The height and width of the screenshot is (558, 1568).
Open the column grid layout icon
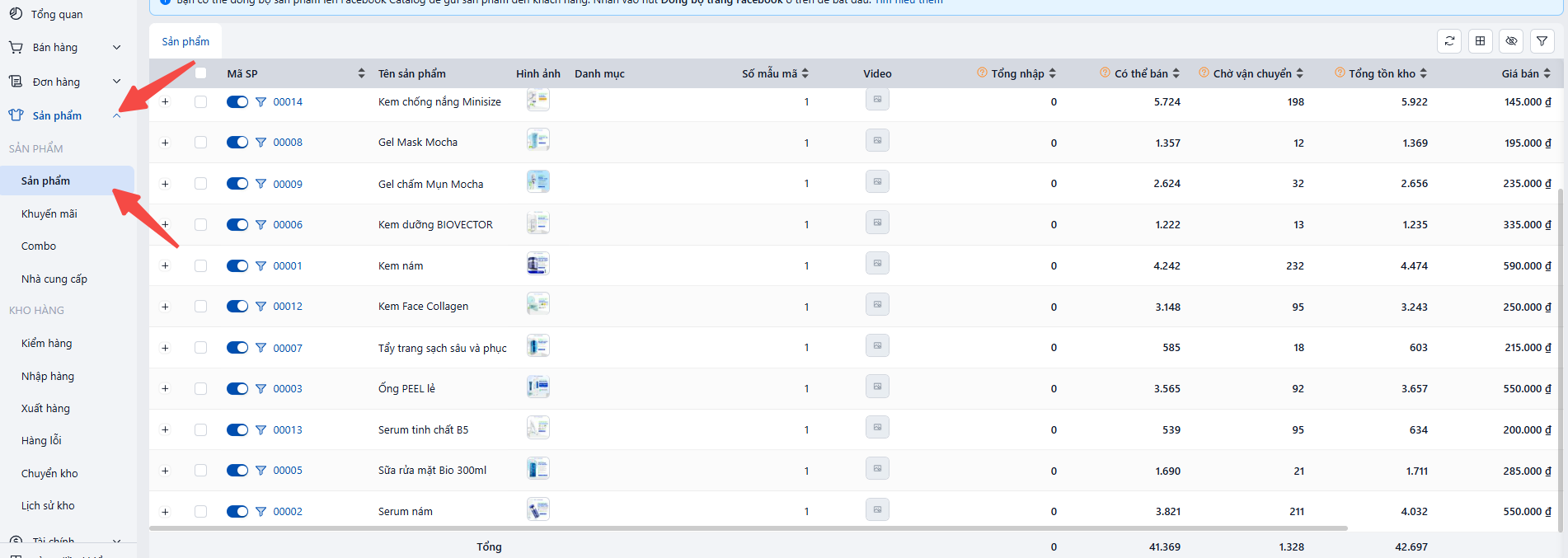point(1481,41)
